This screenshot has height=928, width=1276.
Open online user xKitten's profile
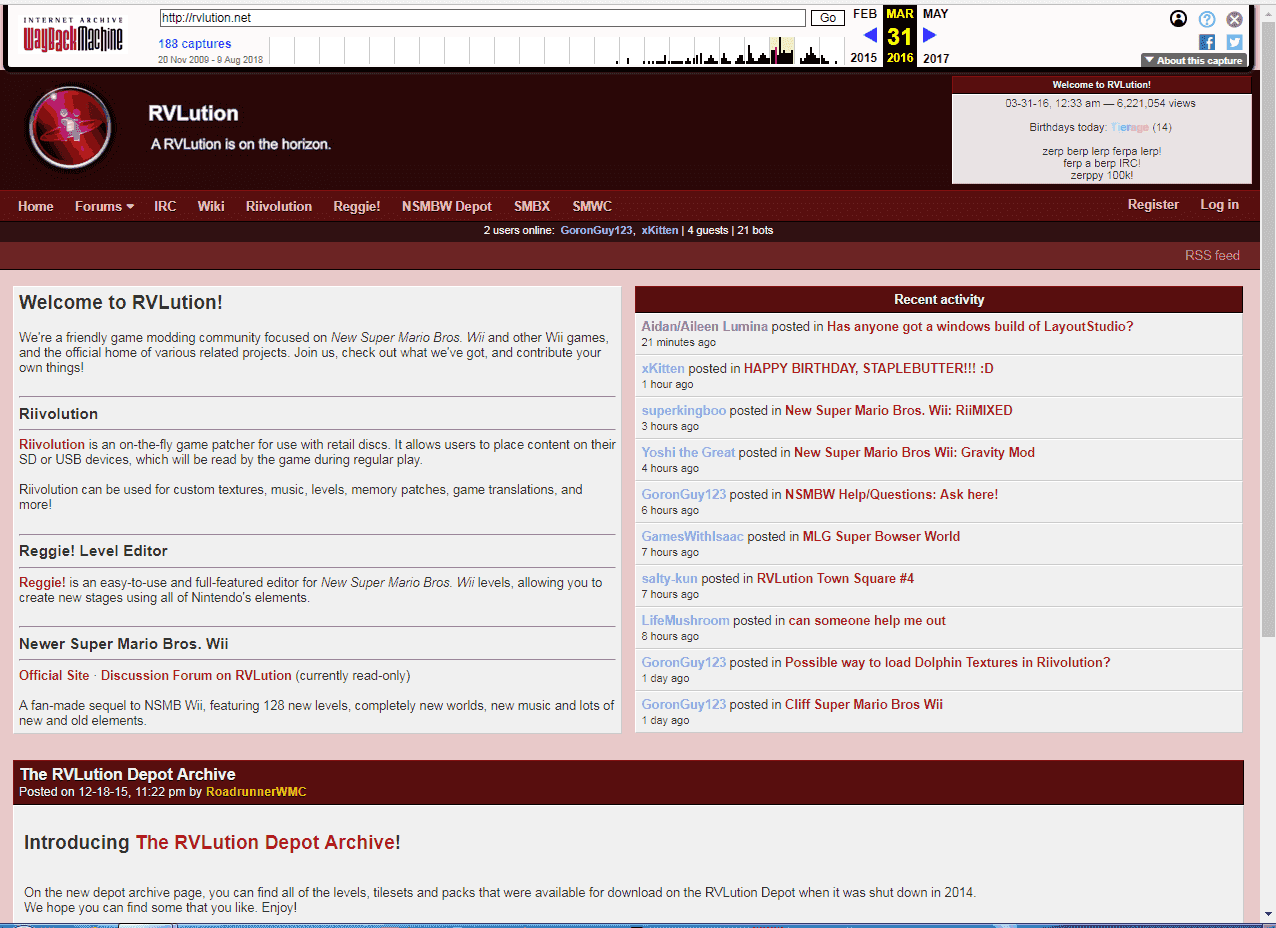pyautogui.click(x=660, y=230)
